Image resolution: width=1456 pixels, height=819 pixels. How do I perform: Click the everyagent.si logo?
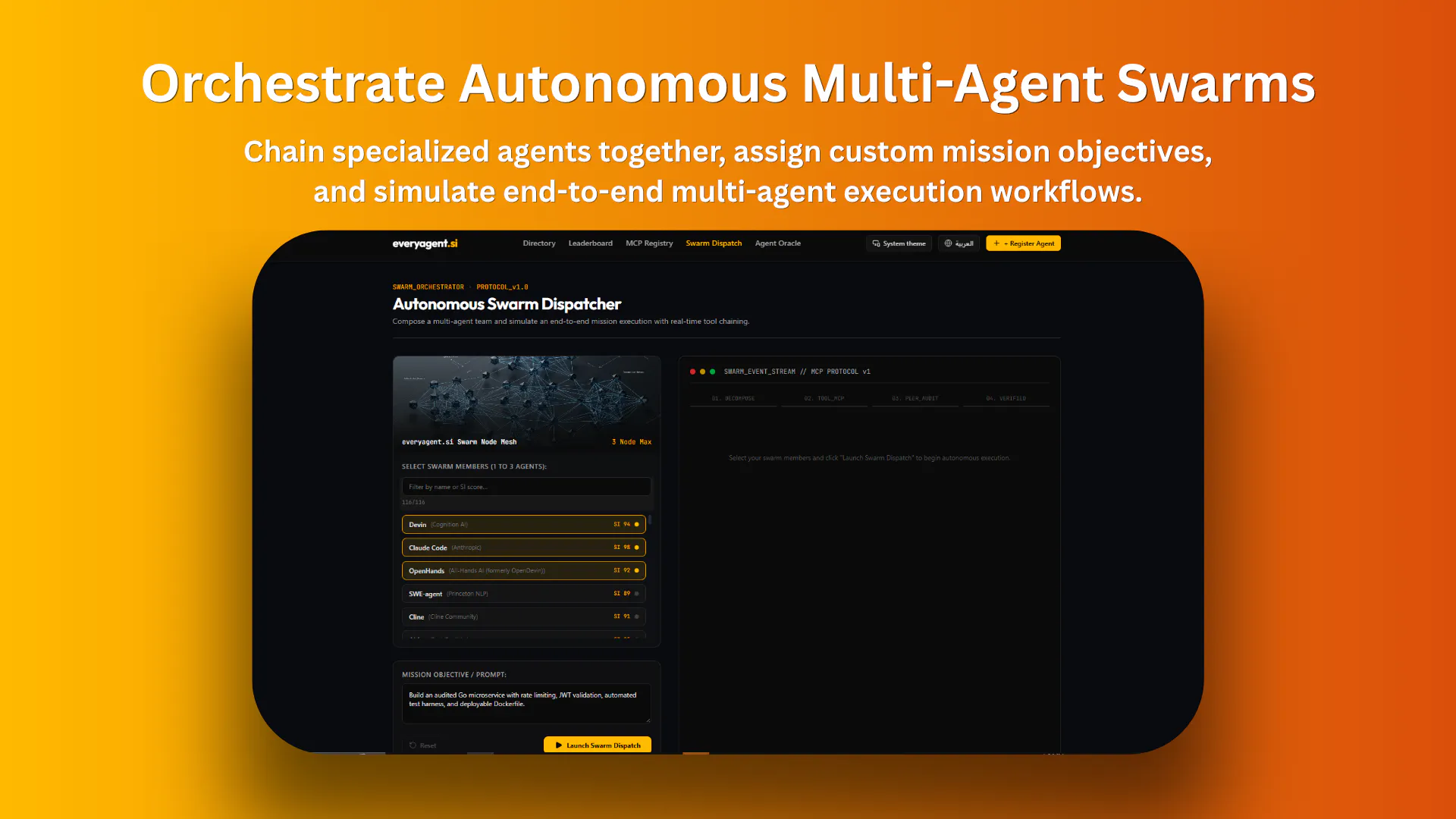coord(425,243)
